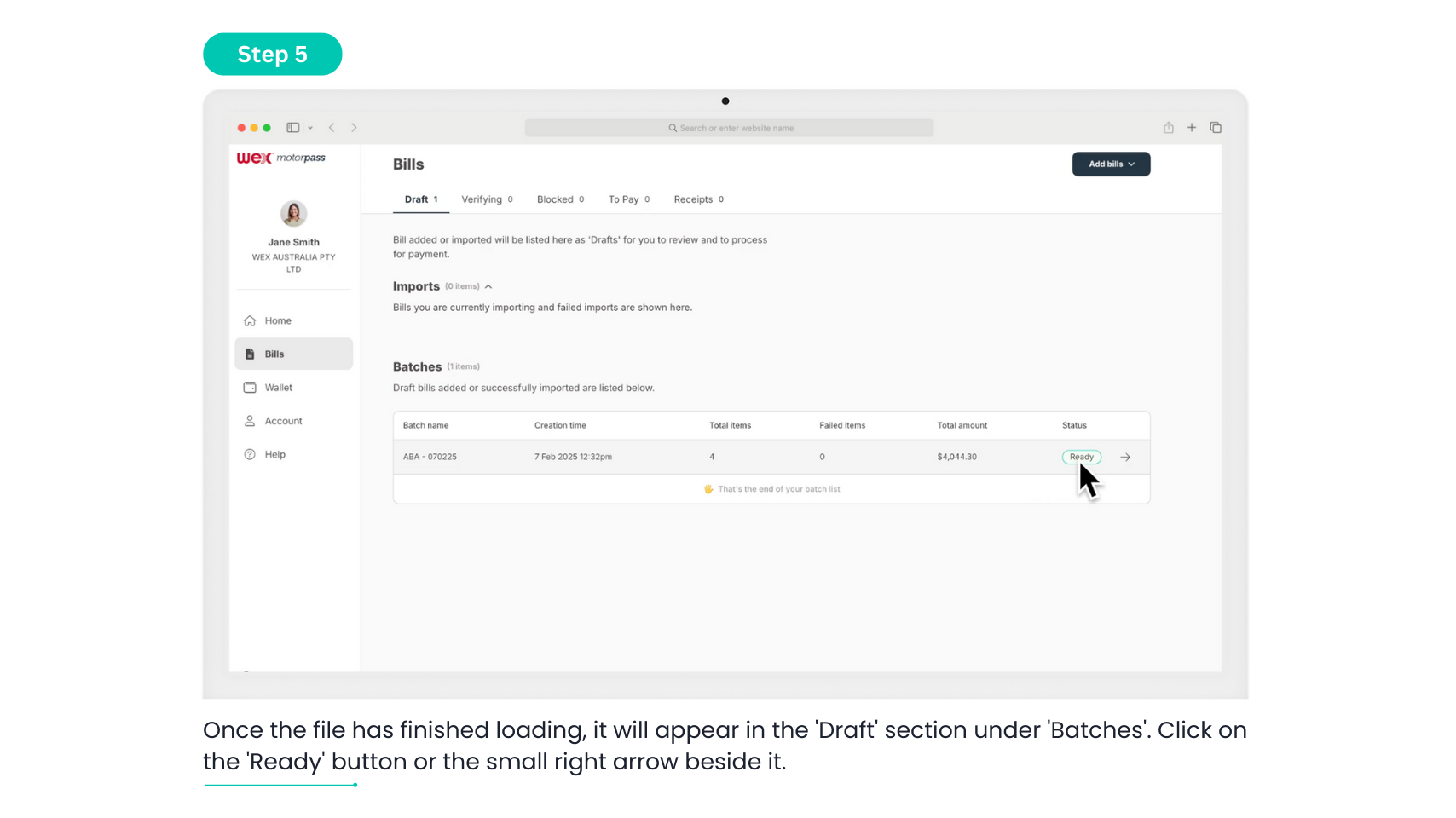Switch to the Verifying tab
The image size is (1456, 818).
[x=487, y=199]
